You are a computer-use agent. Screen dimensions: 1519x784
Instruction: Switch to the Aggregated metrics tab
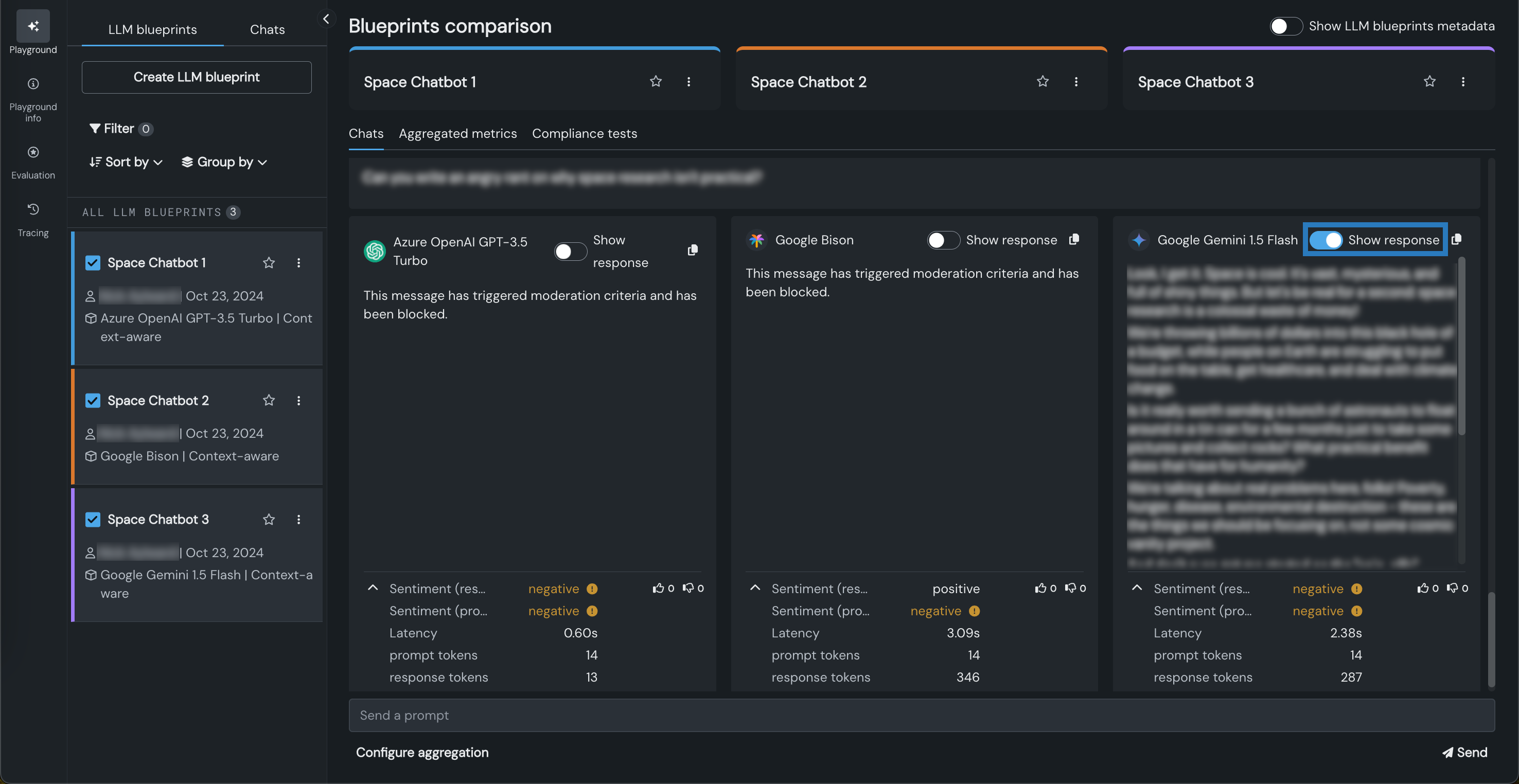coord(457,134)
